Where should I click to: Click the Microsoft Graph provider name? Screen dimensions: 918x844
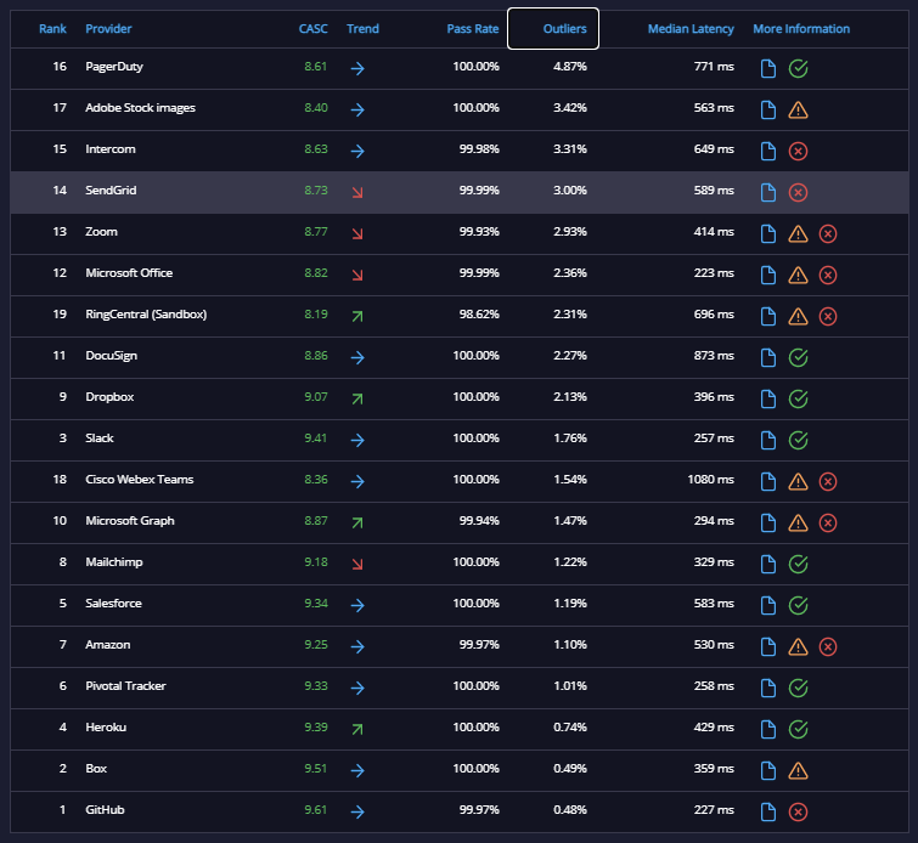[130, 521]
